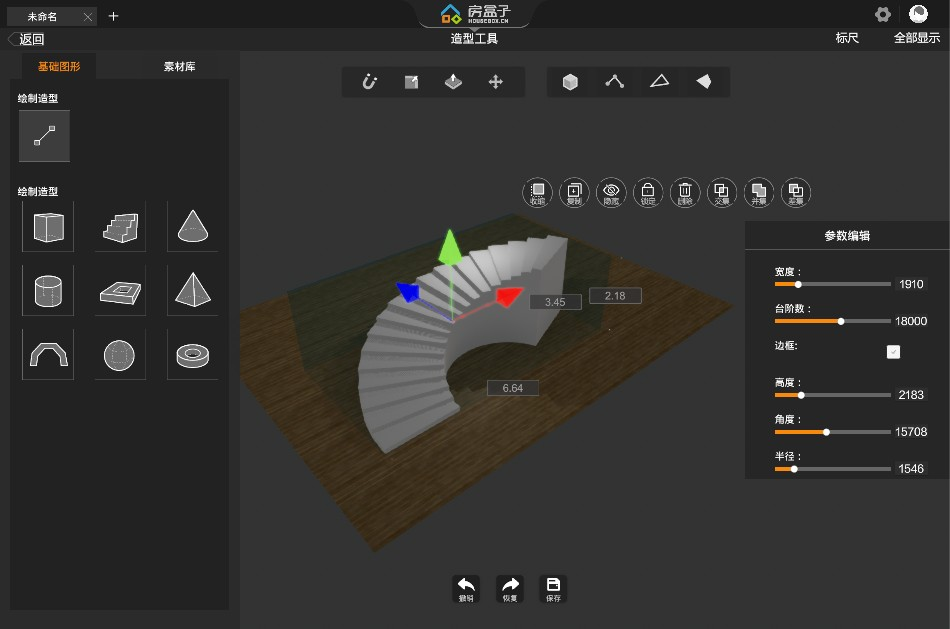Screen dimensions: 950x629
Task: Switch to edge triangle edit mode
Action: click(x=659, y=81)
